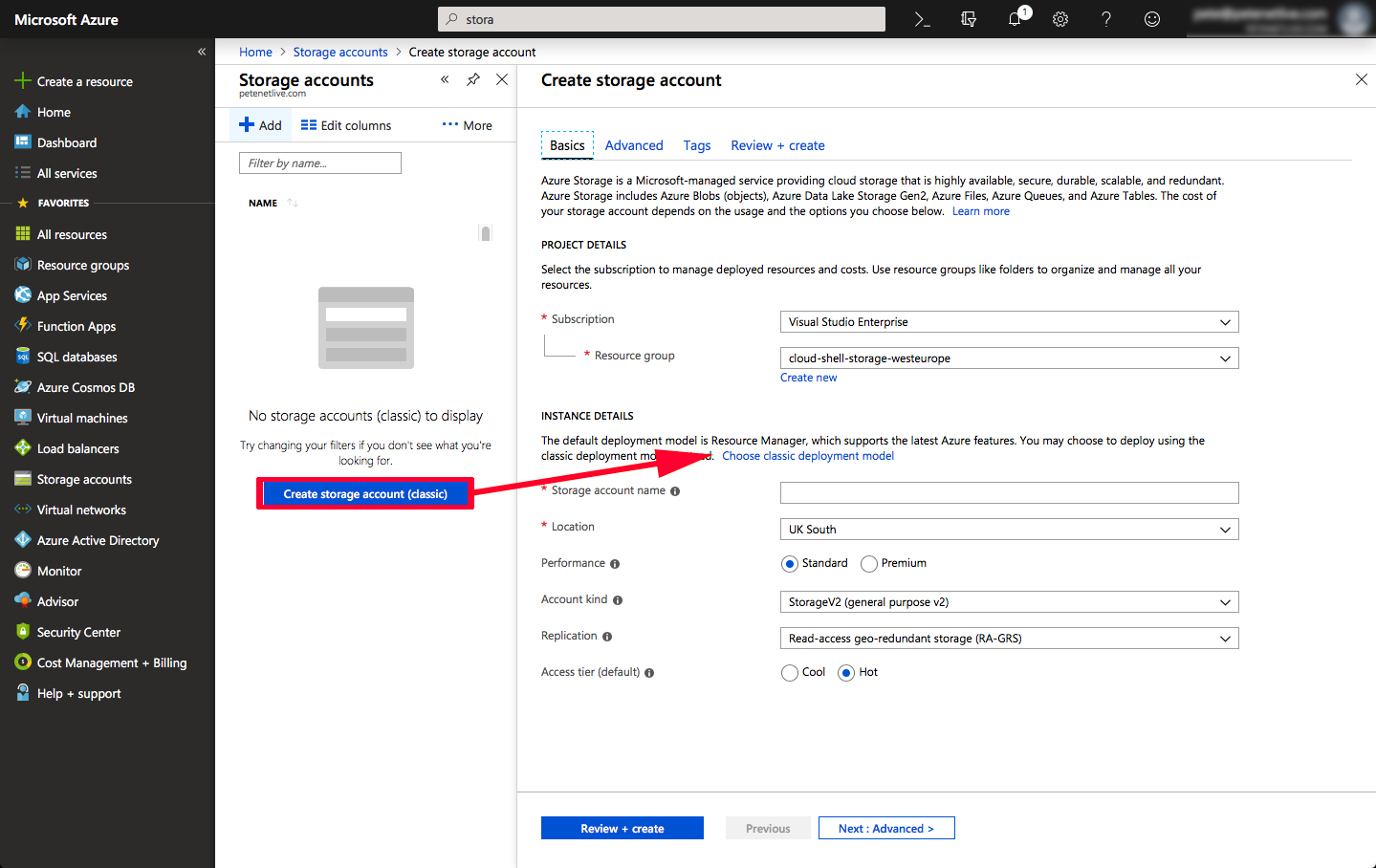1376x868 pixels.
Task: Click the Edit columns button
Action: 346,125
